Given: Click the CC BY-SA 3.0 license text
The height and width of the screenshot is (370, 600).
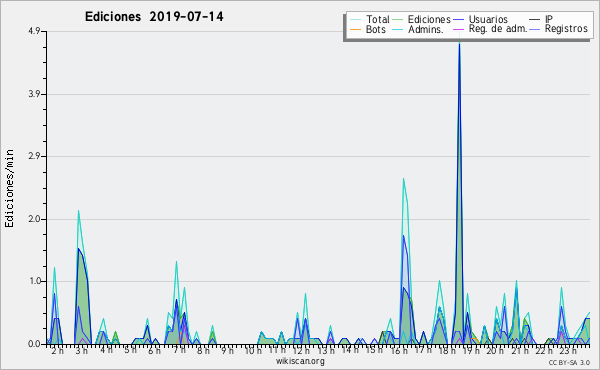Looking at the screenshot, I should [569, 362].
